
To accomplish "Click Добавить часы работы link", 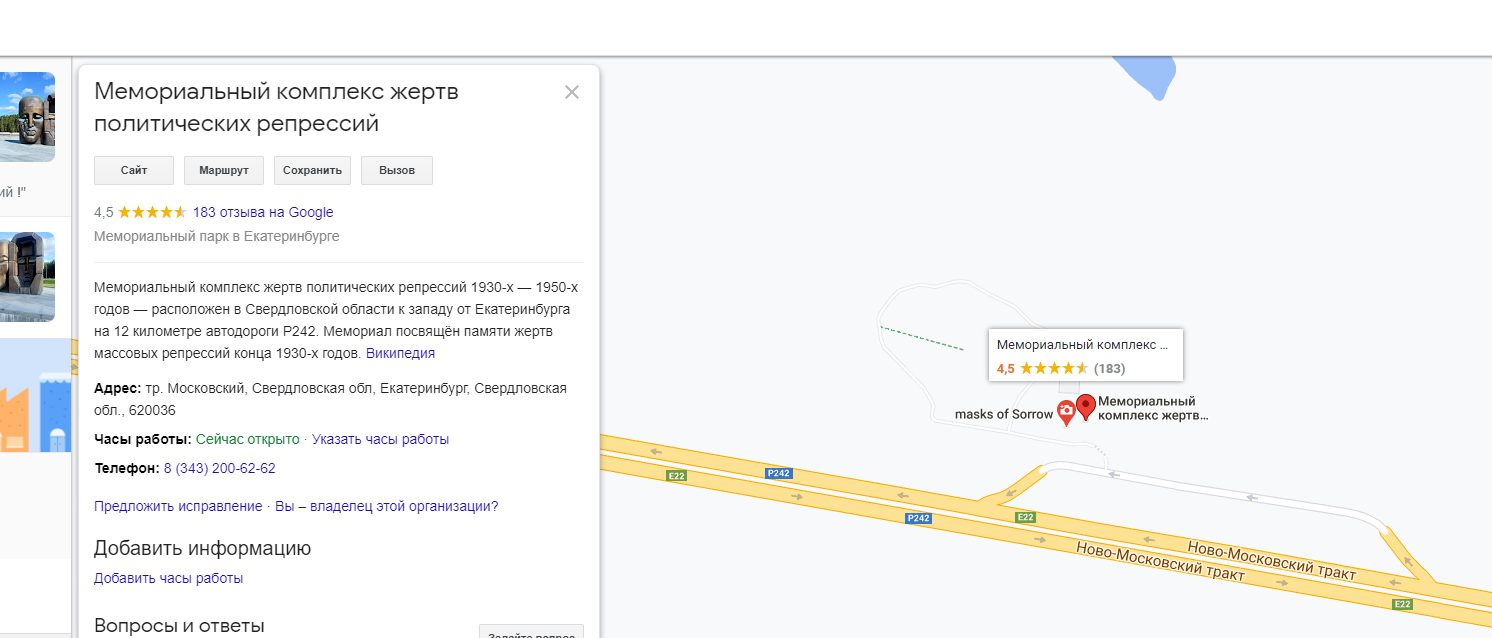I will [x=168, y=578].
